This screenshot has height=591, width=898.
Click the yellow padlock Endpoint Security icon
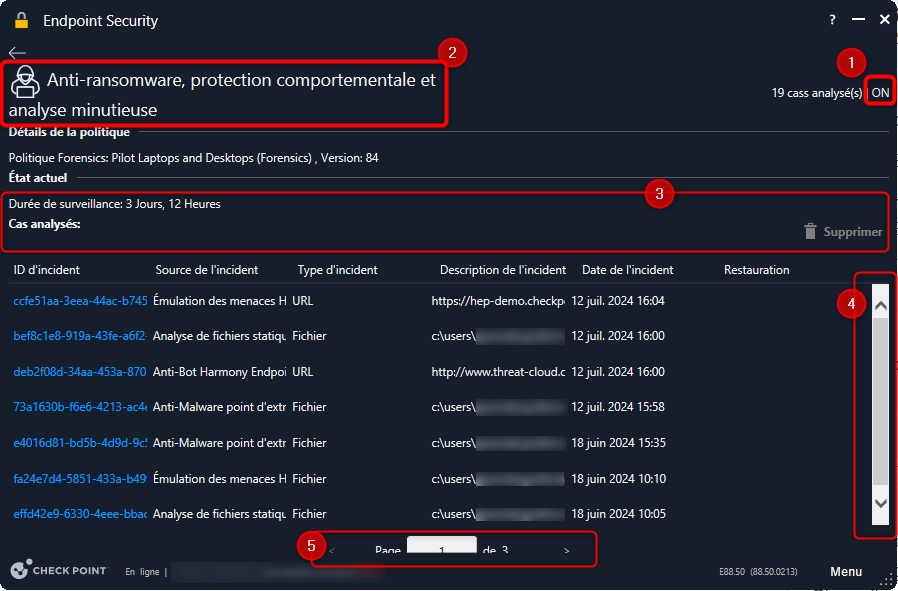[21, 20]
